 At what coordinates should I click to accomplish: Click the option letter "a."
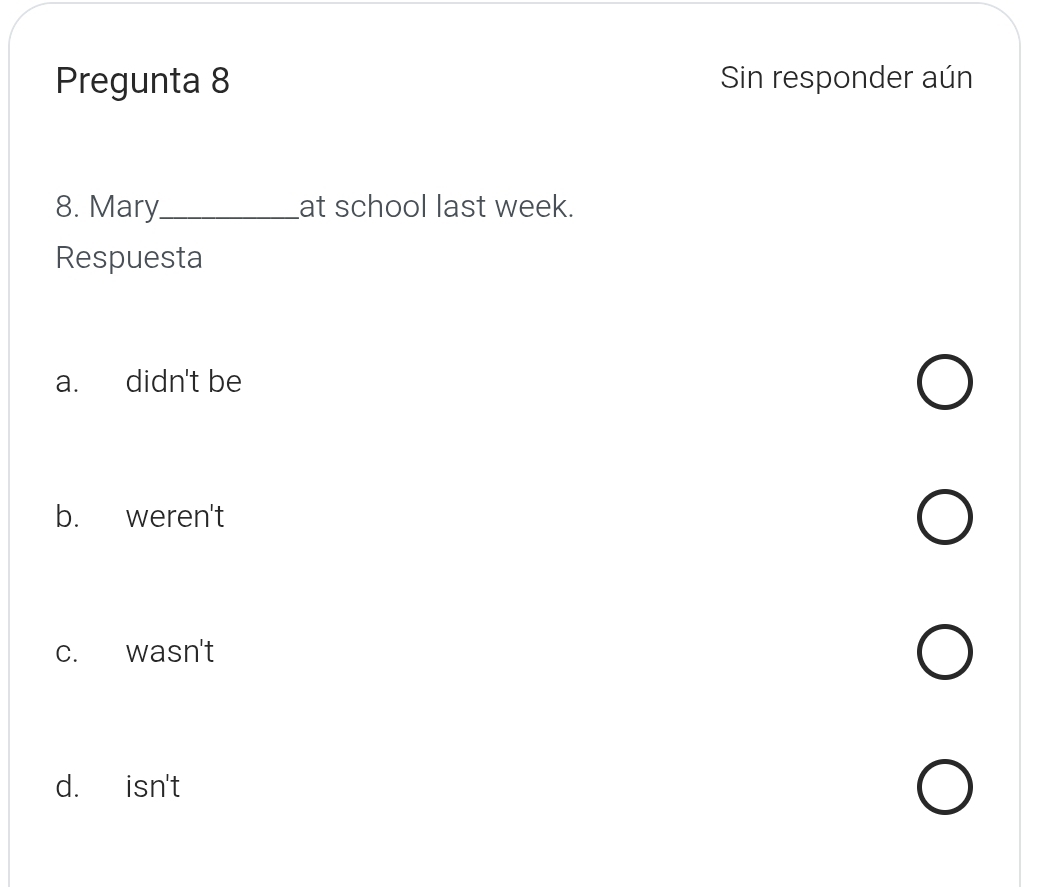pos(66,381)
